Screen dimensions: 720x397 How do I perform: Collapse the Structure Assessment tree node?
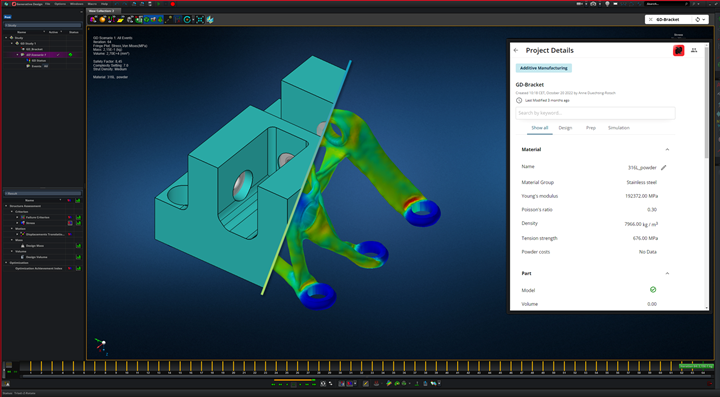click(6, 206)
